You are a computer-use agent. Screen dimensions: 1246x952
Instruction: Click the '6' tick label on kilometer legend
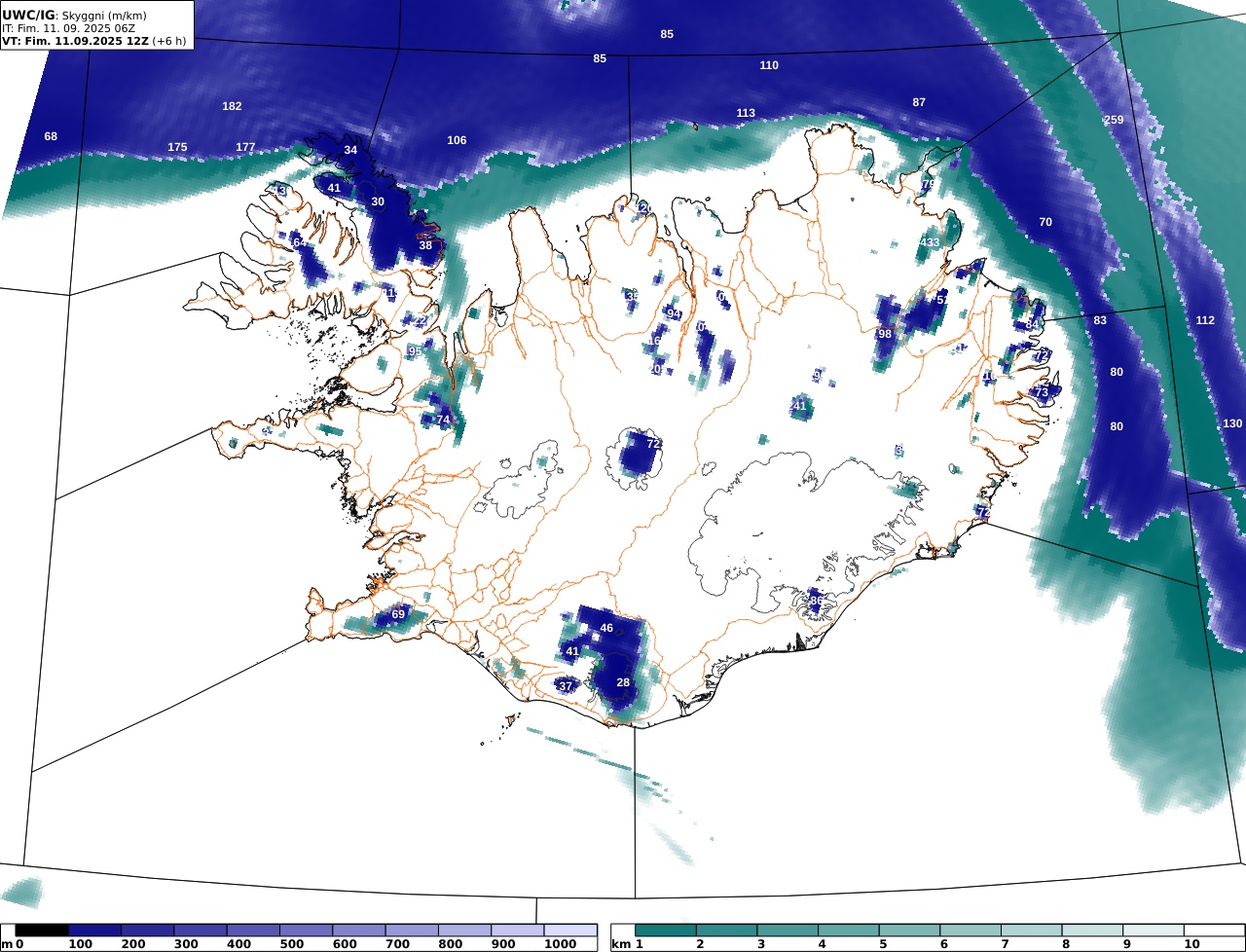tap(943, 944)
